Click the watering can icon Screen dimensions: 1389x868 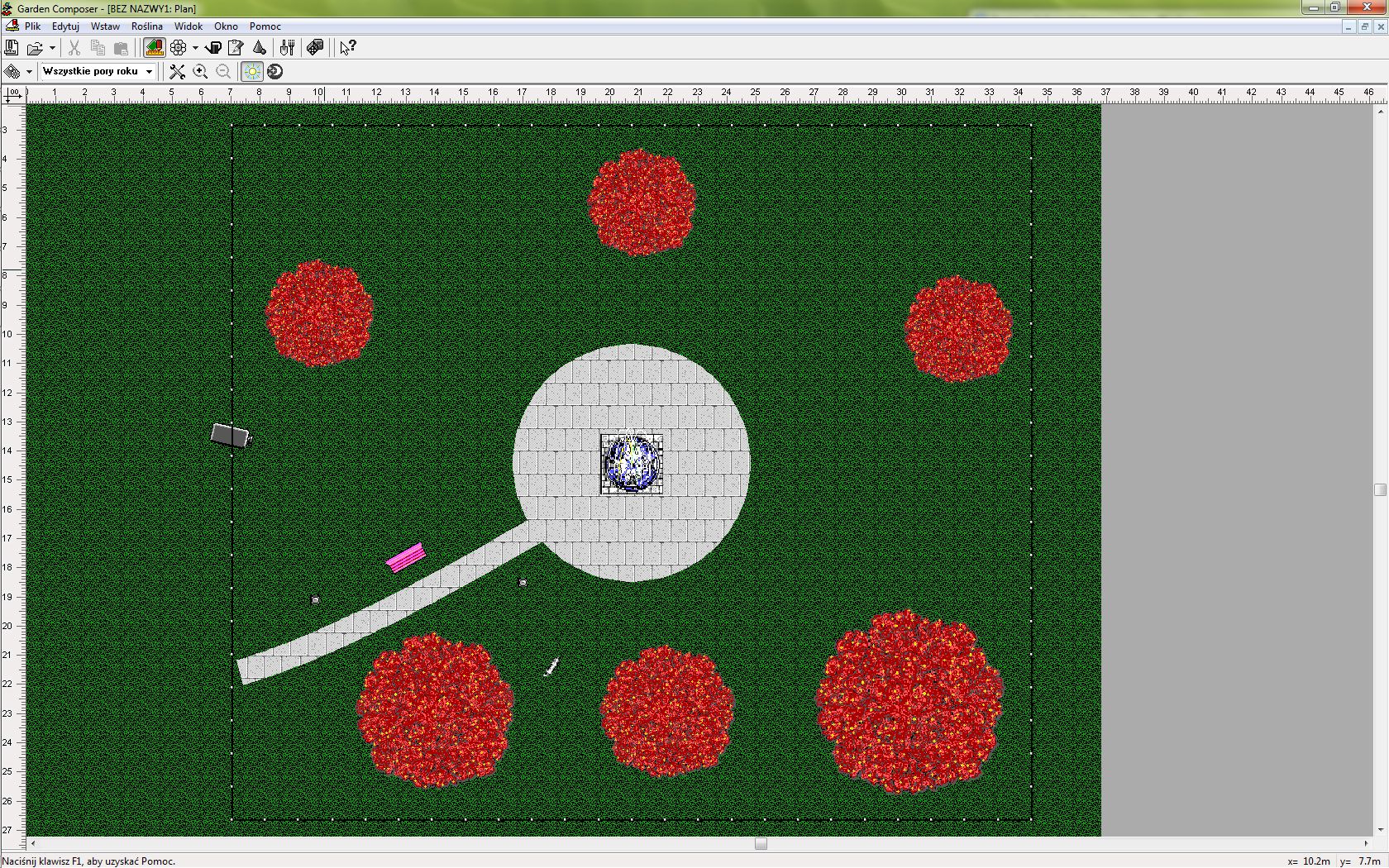pyautogui.click(x=213, y=48)
